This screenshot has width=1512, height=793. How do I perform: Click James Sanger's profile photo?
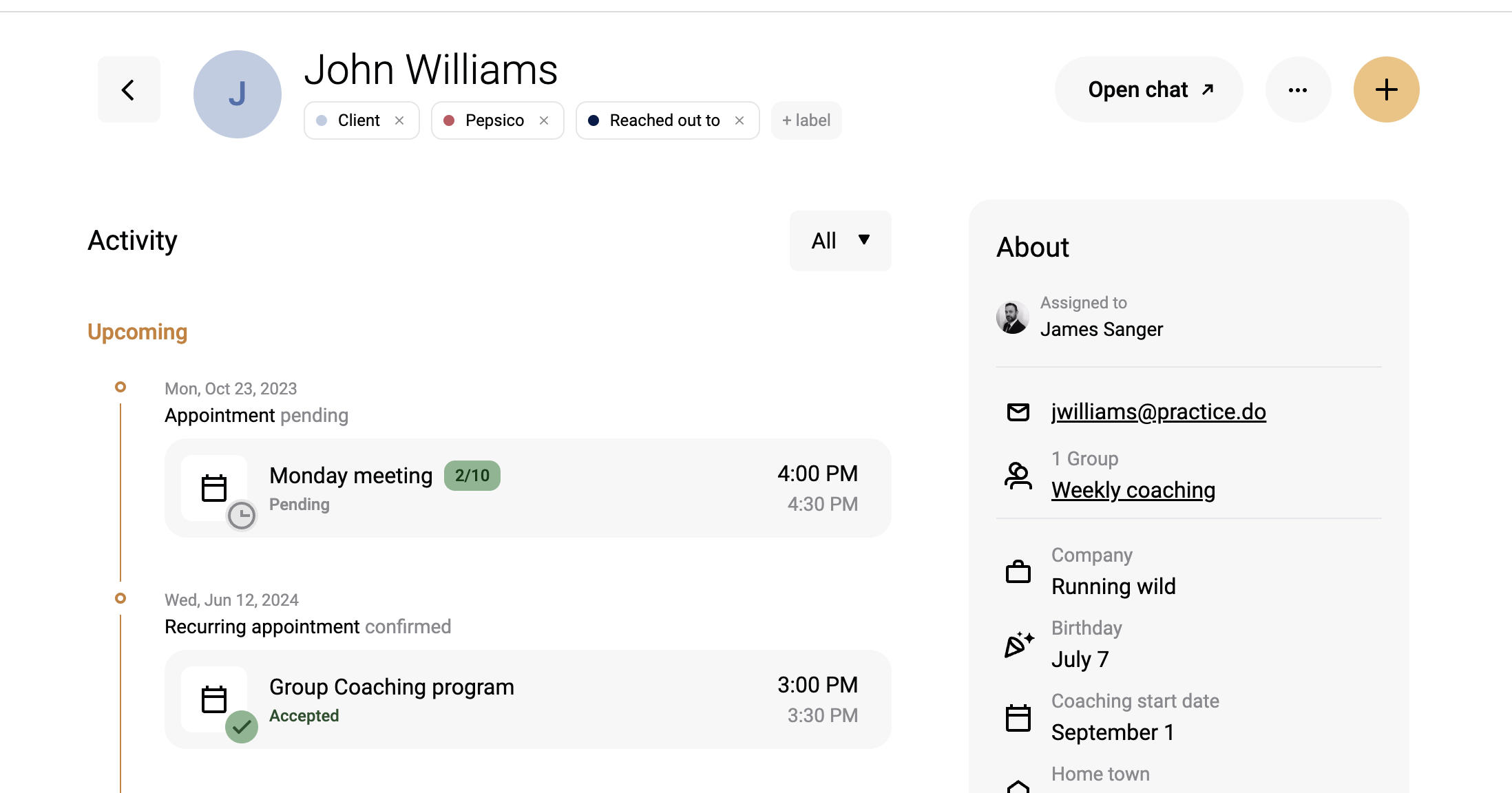coord(1013,317)
